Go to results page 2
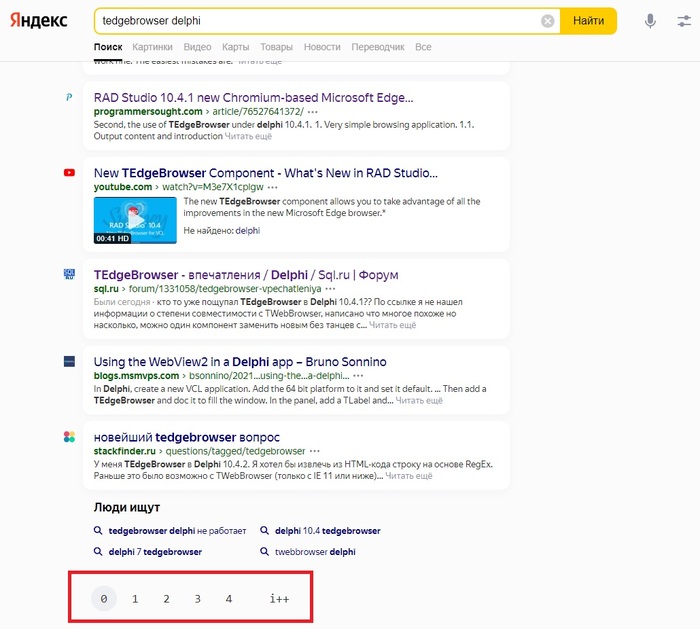This screenshot has height=629, width=700. point(166,599)
